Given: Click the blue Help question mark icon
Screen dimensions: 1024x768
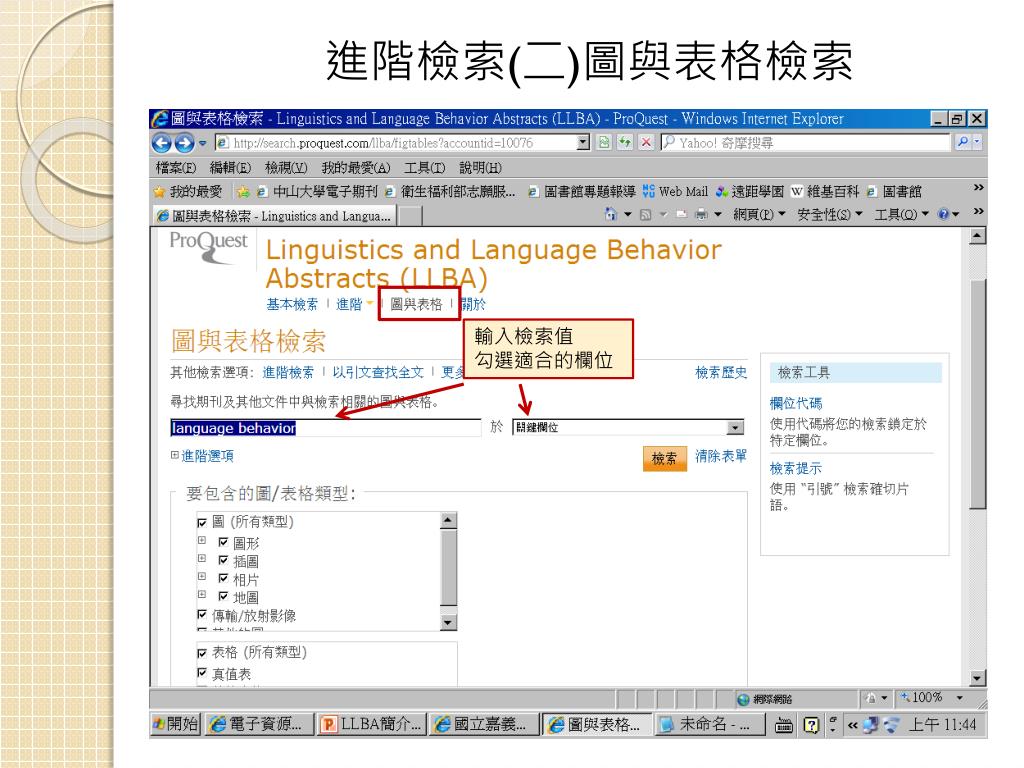Looking at the screenshot, I should (x=944, y=214).
